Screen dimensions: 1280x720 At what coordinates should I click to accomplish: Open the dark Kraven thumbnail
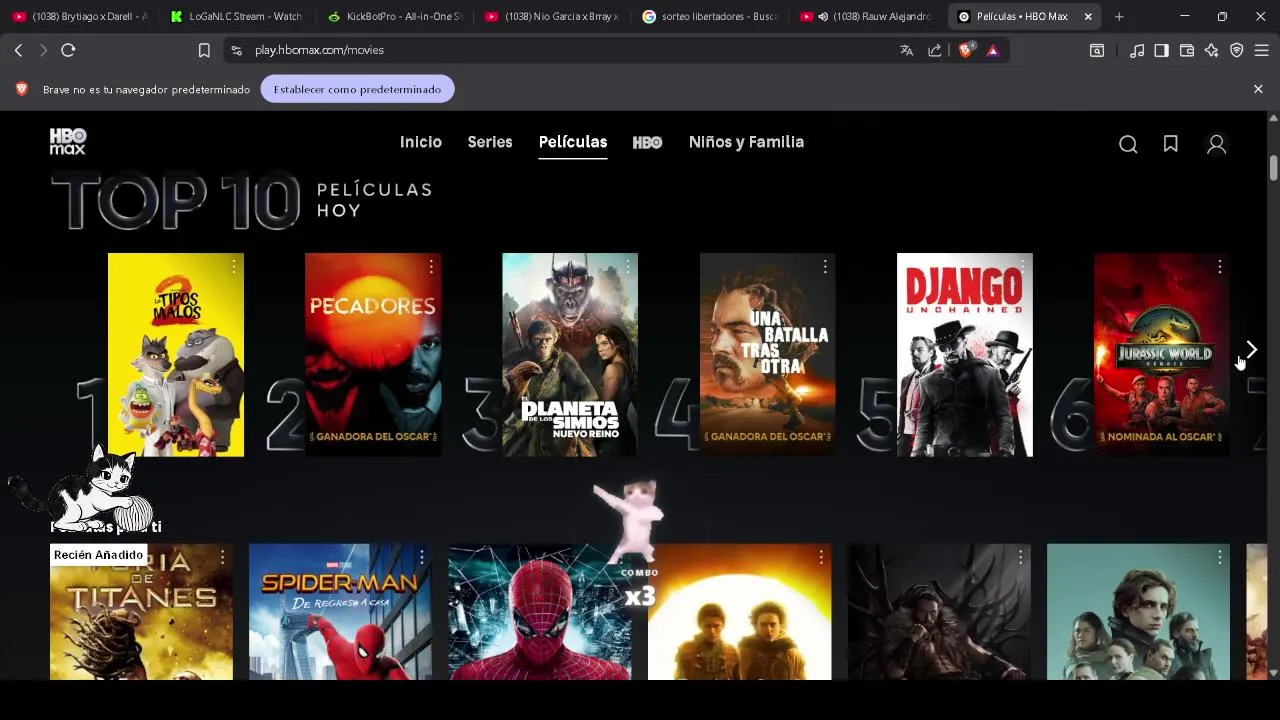pos(939,612)
